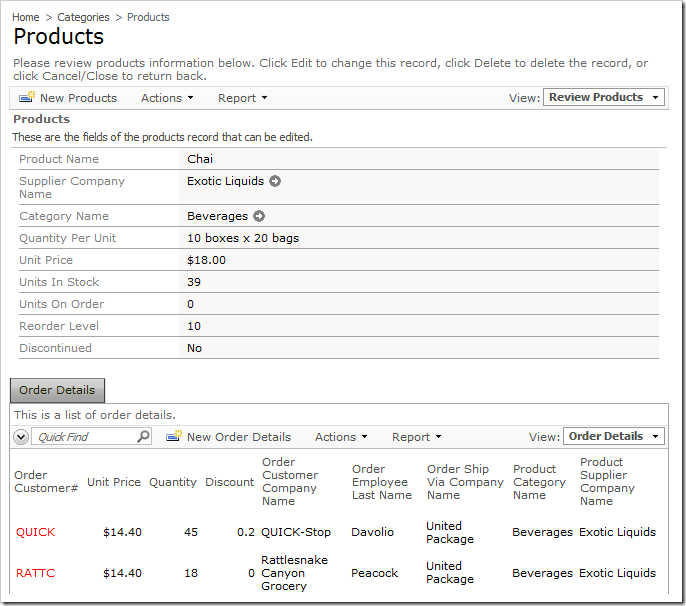Click the New Order Details icon
Viewport: 686px width, 606px height.
coord(174,436)
